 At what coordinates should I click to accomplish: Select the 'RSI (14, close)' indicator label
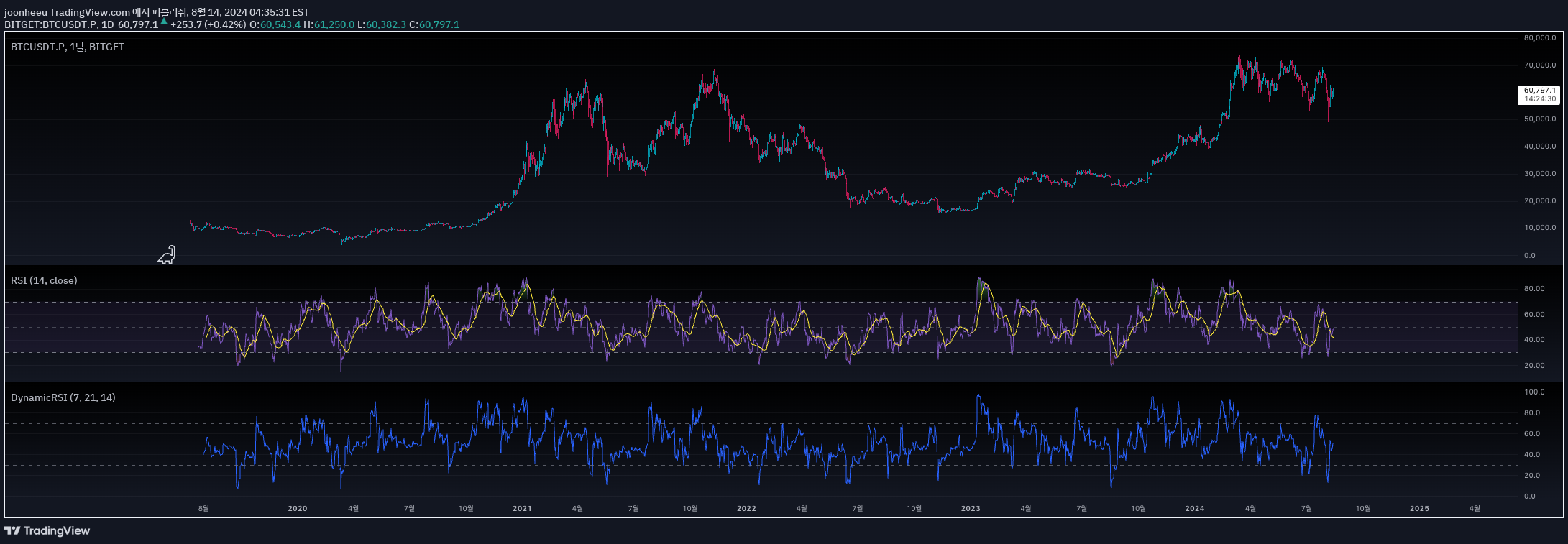pyautogui.click(x=44, y=280)
